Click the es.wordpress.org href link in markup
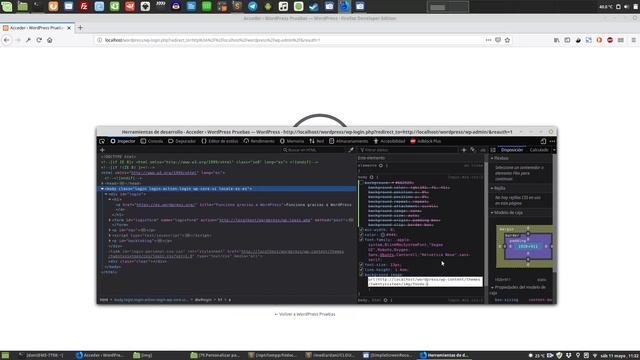The height and width of the screenshot is (360, 640). click(166, 204)
